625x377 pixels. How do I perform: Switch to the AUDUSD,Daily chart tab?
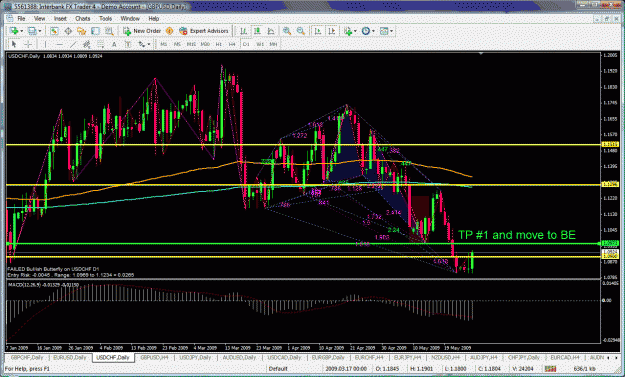click(x=239, y=357)
